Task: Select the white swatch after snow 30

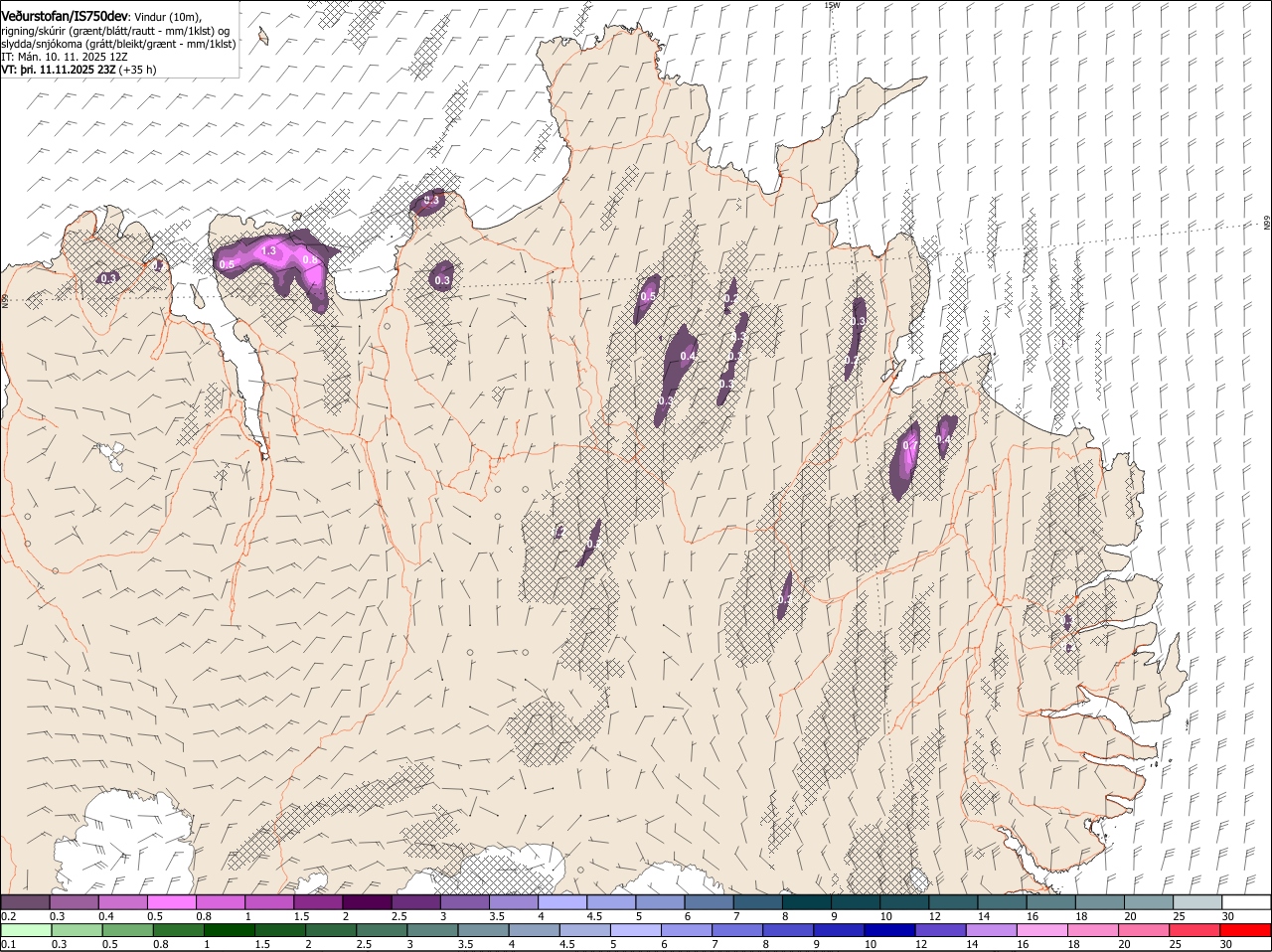Action: [x=1247, y=902]
